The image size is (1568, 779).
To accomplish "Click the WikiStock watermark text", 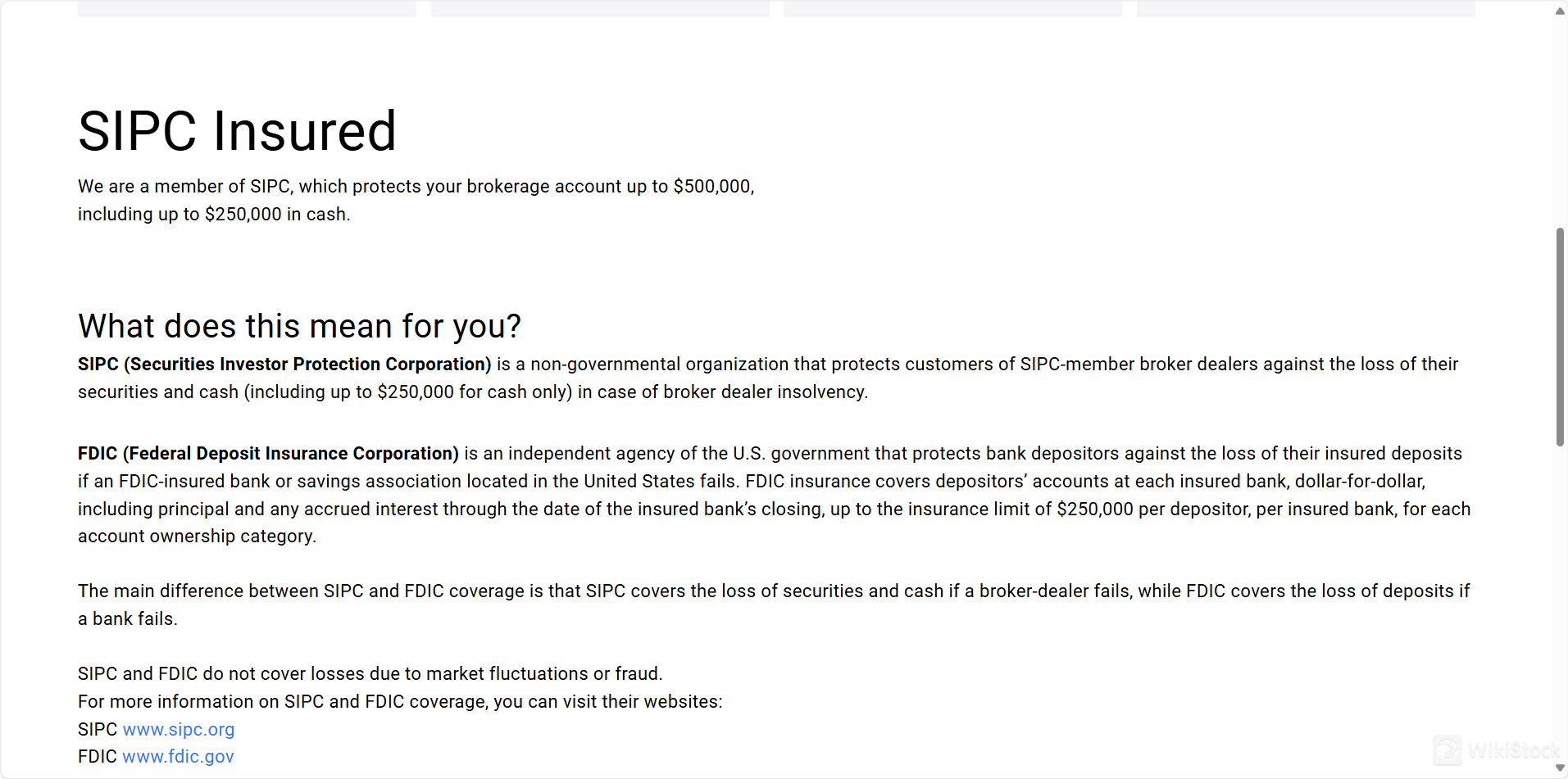I will click(x=1513, y=750).
